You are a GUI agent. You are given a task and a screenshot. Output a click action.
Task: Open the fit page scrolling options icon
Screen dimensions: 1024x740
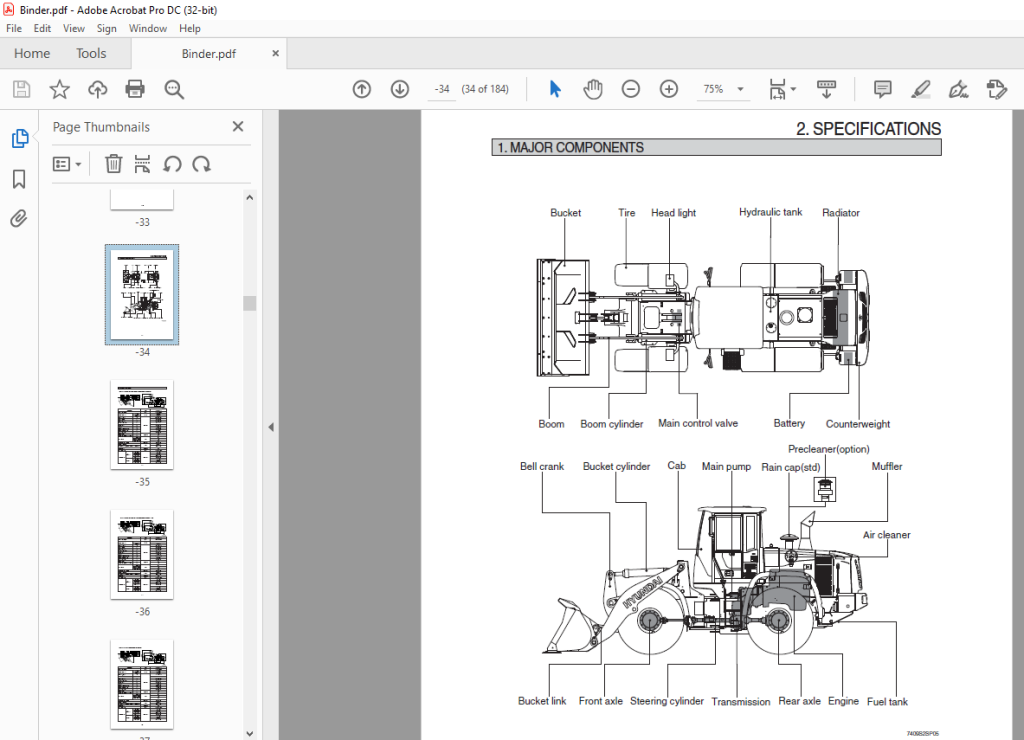[777, 89]
